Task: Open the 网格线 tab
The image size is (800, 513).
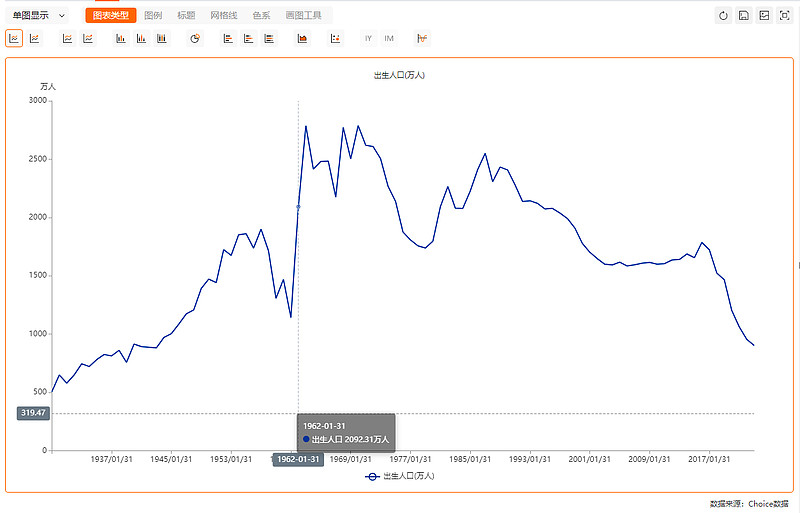Action: point(223,15)
